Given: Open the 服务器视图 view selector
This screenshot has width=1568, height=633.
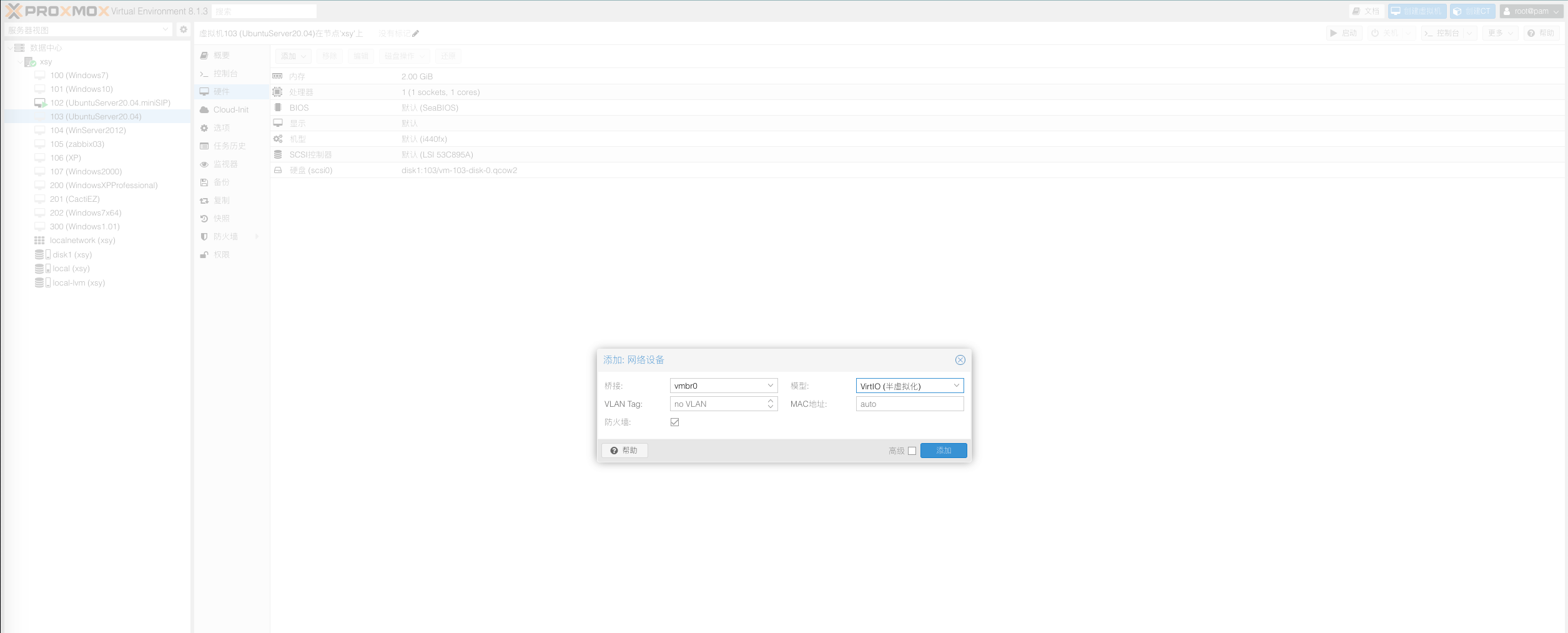Looking at the screenshot, I should point(88,30).
